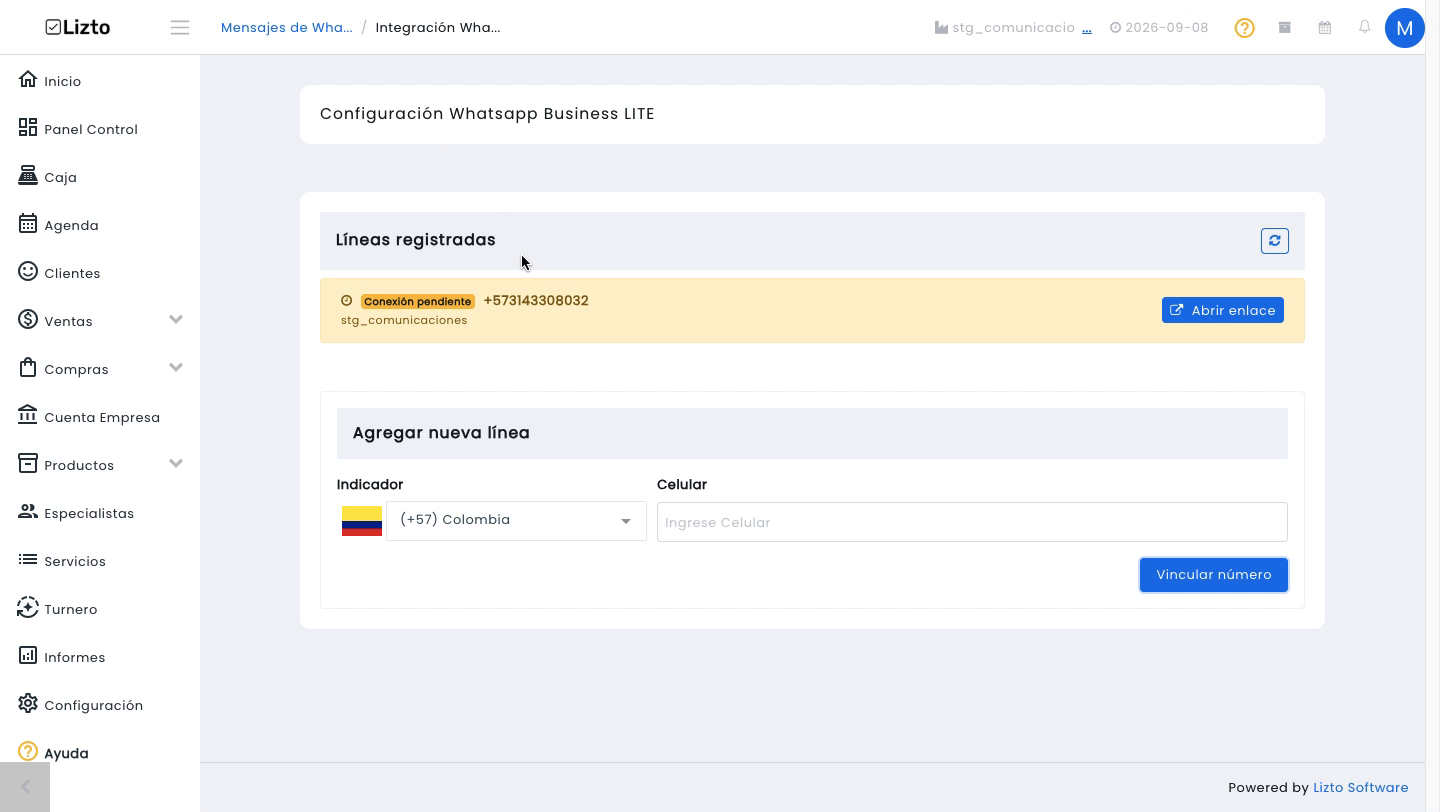Open the yellow help question icon
The image size is (1440, 812).
point(1244,28)
